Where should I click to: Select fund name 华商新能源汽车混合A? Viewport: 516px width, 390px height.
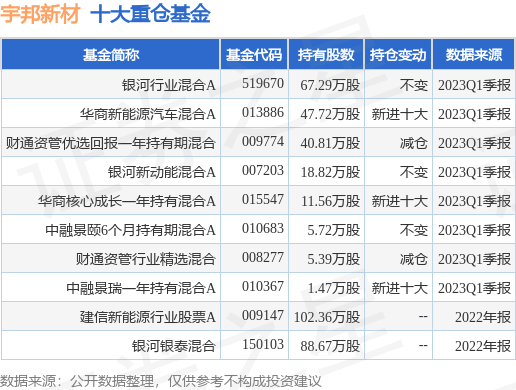148,114
